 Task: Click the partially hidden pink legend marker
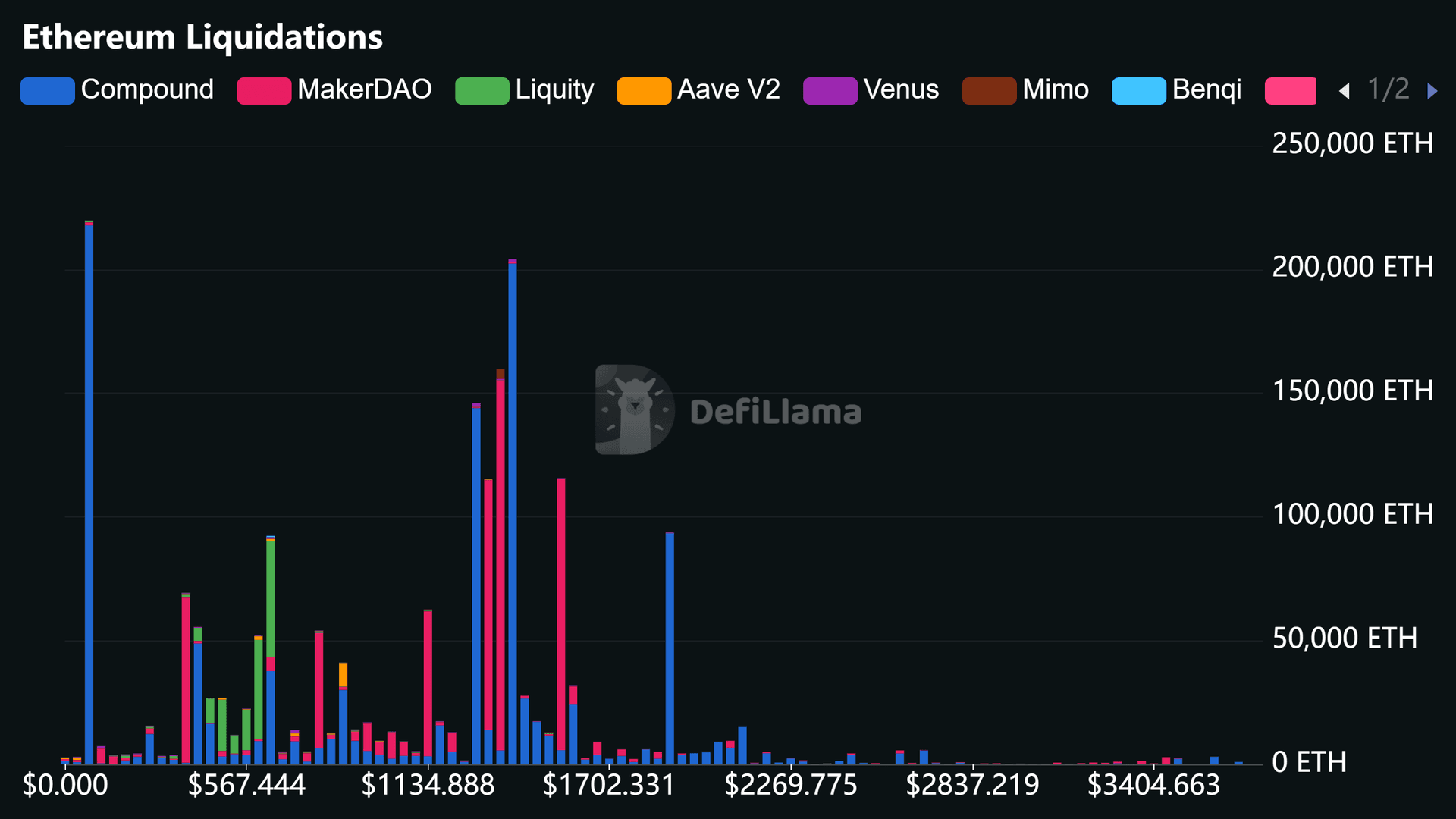point(1290,90)
